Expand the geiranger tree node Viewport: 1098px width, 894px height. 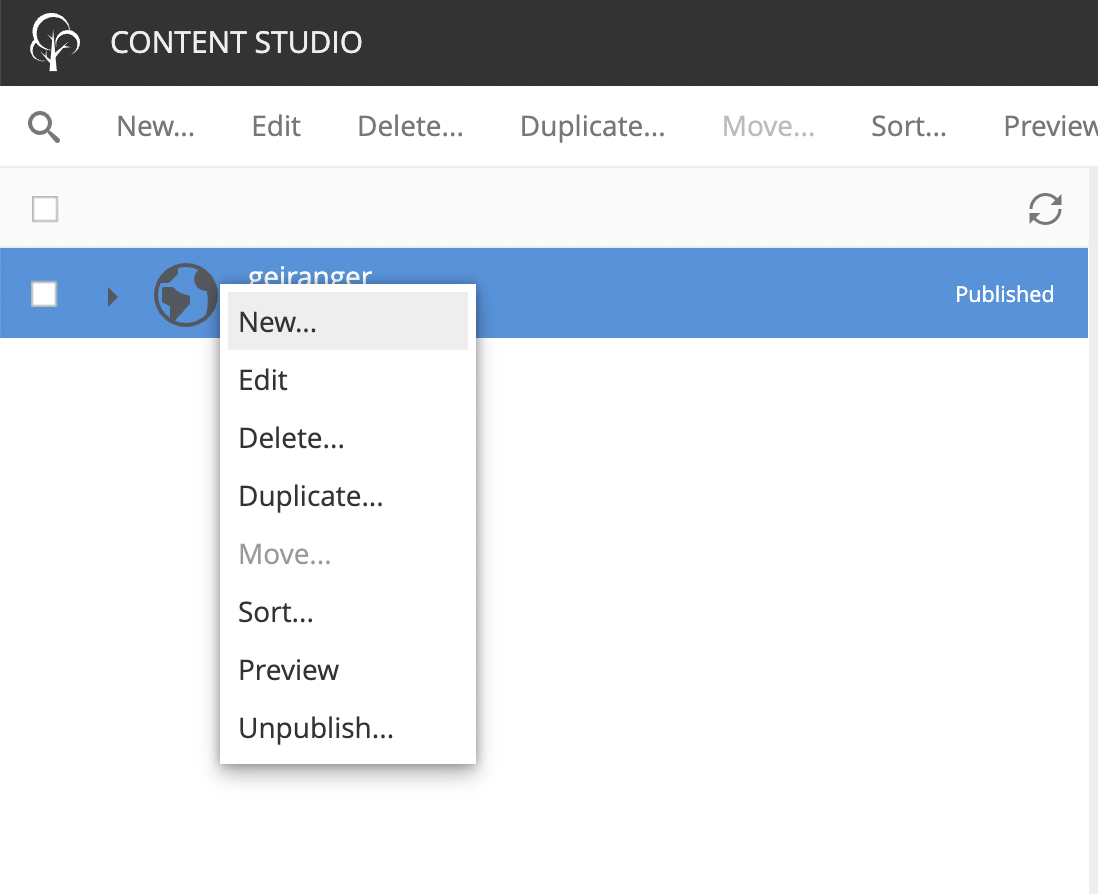point(112,296)
